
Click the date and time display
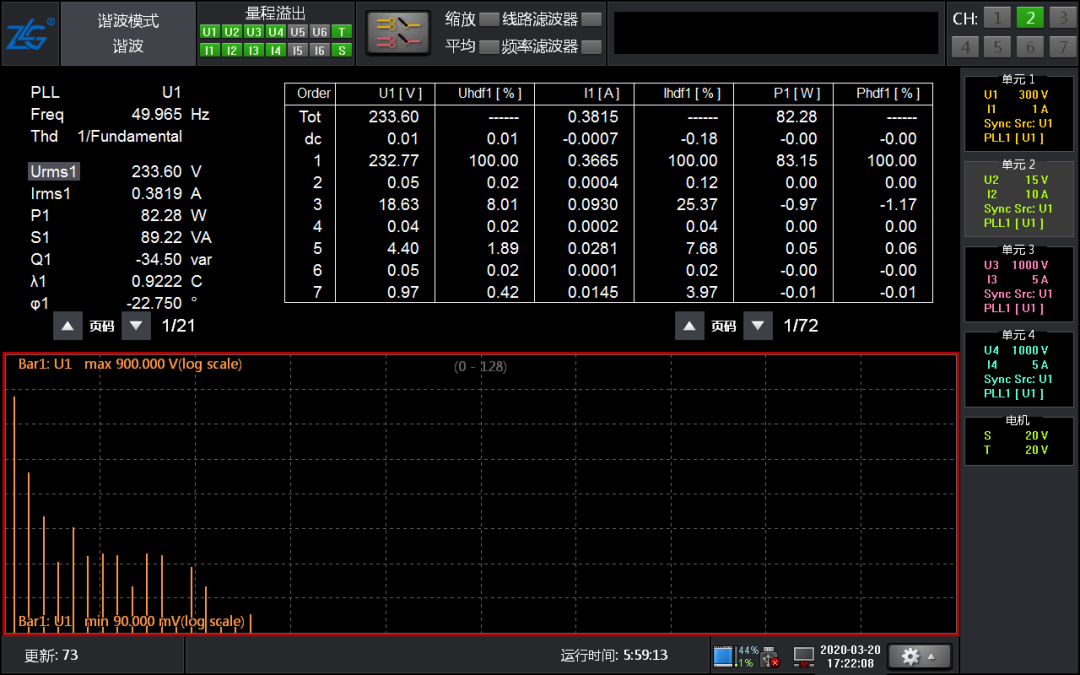click(850, 656)
